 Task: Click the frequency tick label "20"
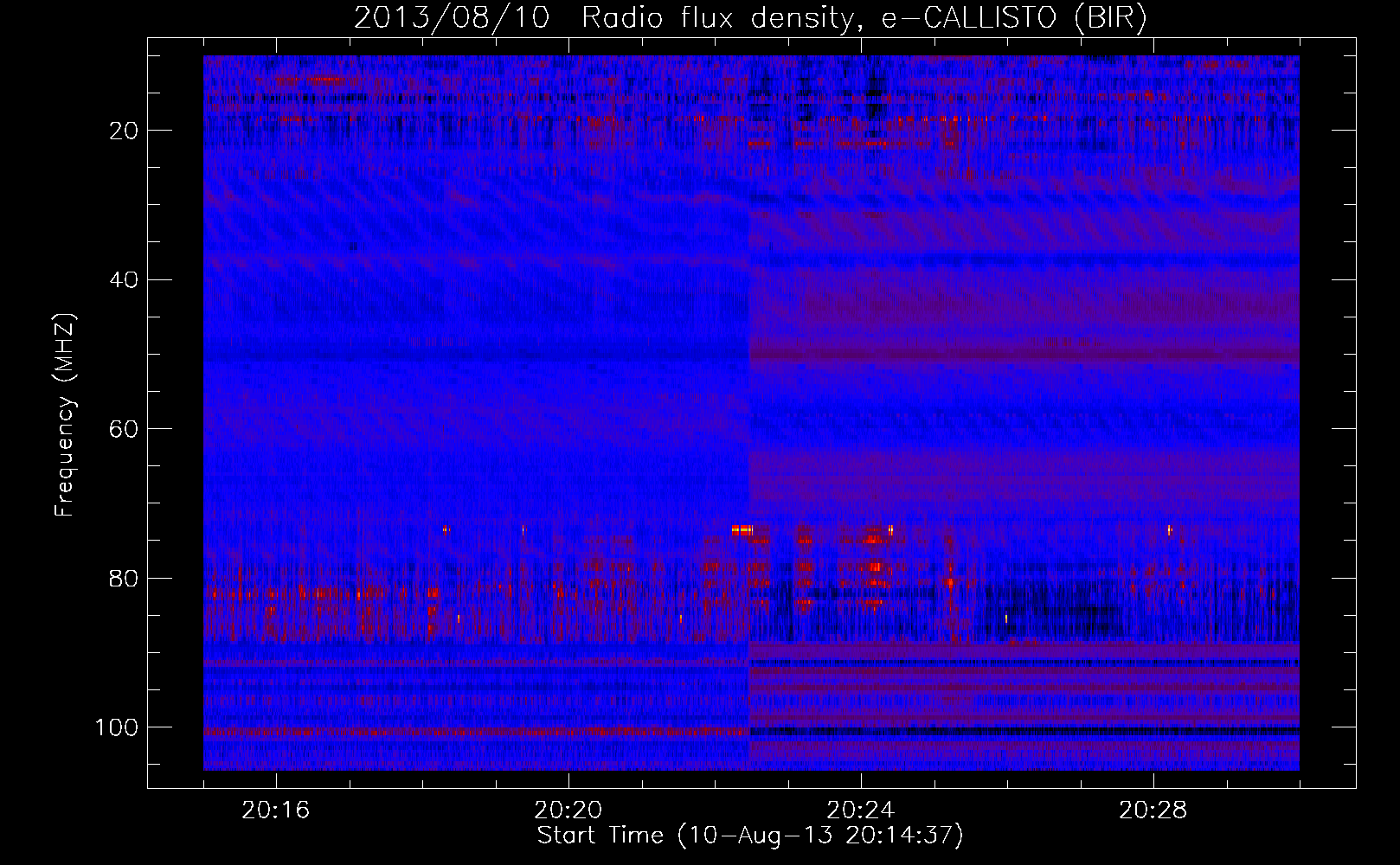tap(124, 131)
